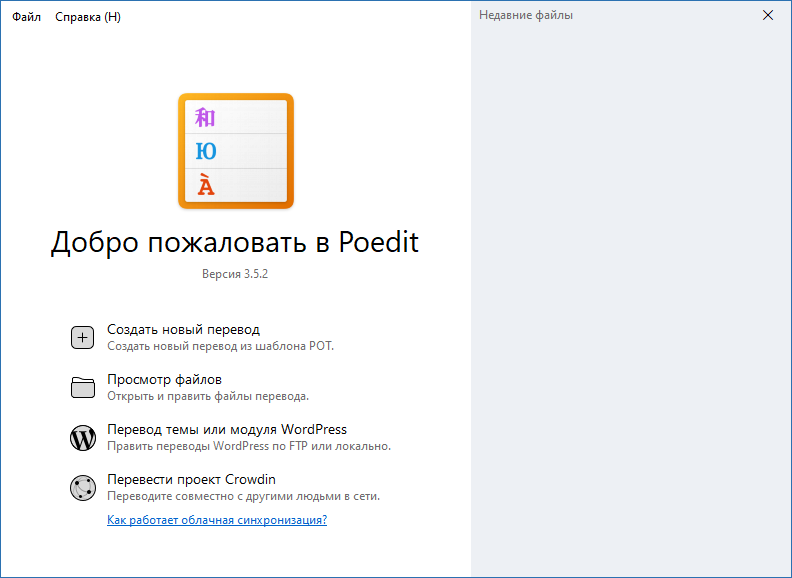Open the Справка (H) menu
Viewport: 792px width, 578px height.
[x=88, y=17]
